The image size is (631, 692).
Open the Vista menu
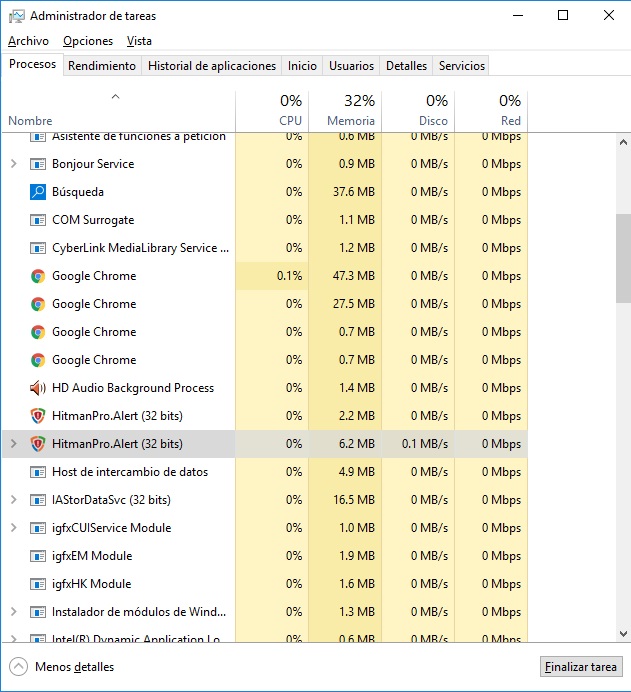[x=139, y=41]
